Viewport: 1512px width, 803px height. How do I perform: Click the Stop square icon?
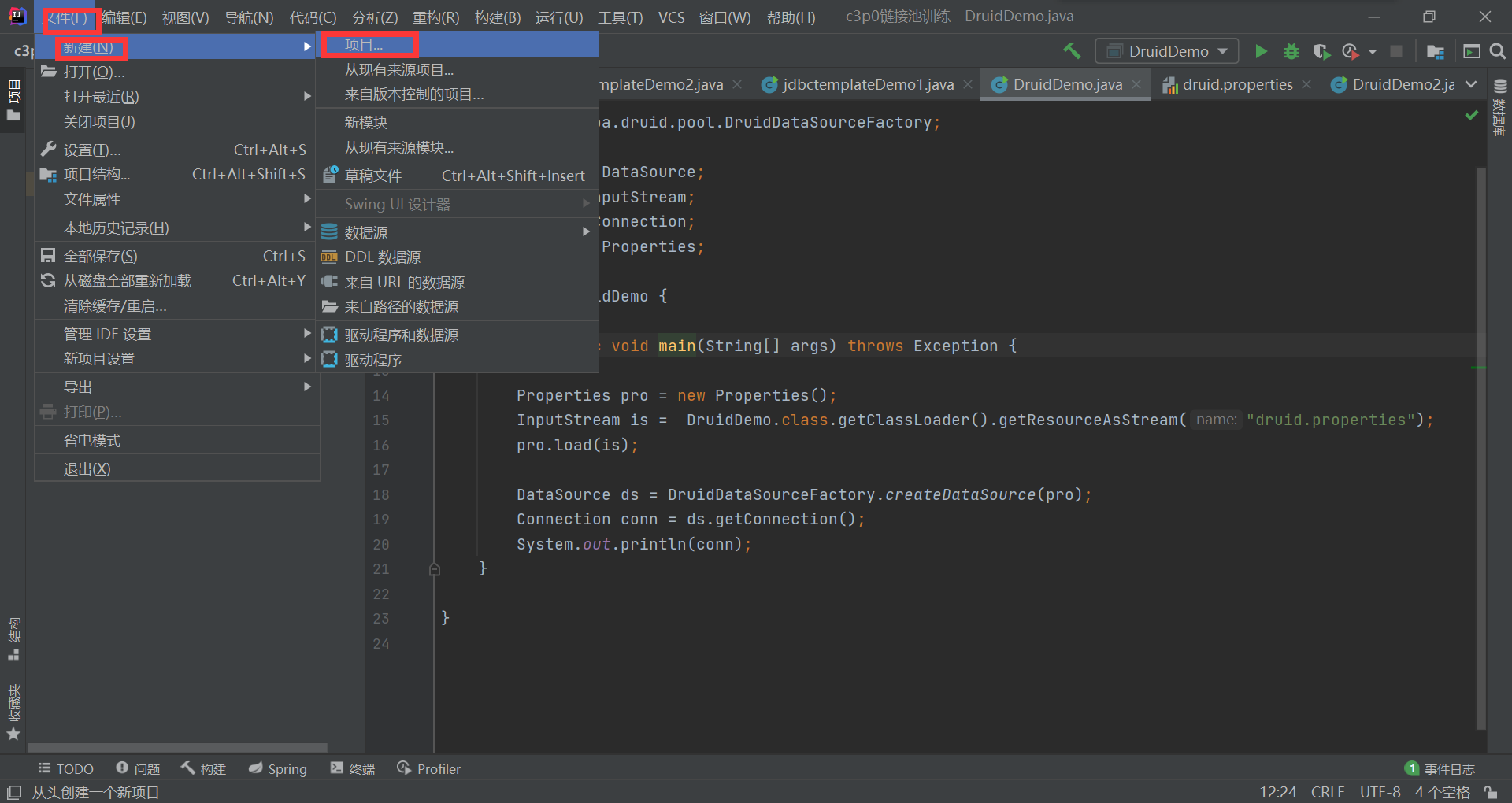(1396, 51)
